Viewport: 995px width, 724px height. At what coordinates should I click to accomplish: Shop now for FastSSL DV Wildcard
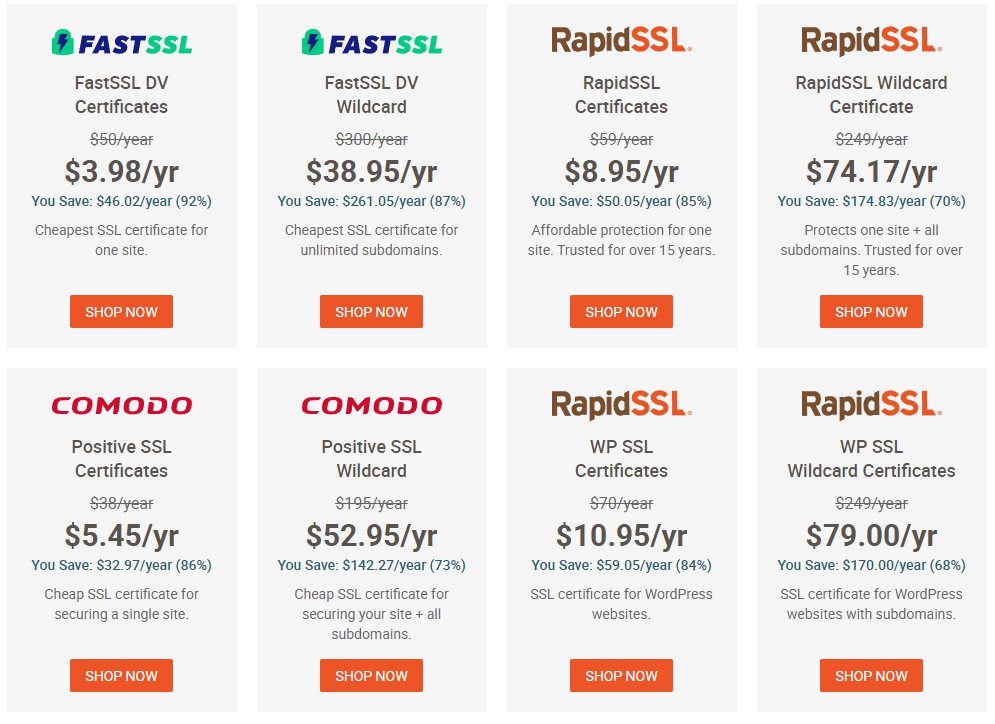[371, 312]
